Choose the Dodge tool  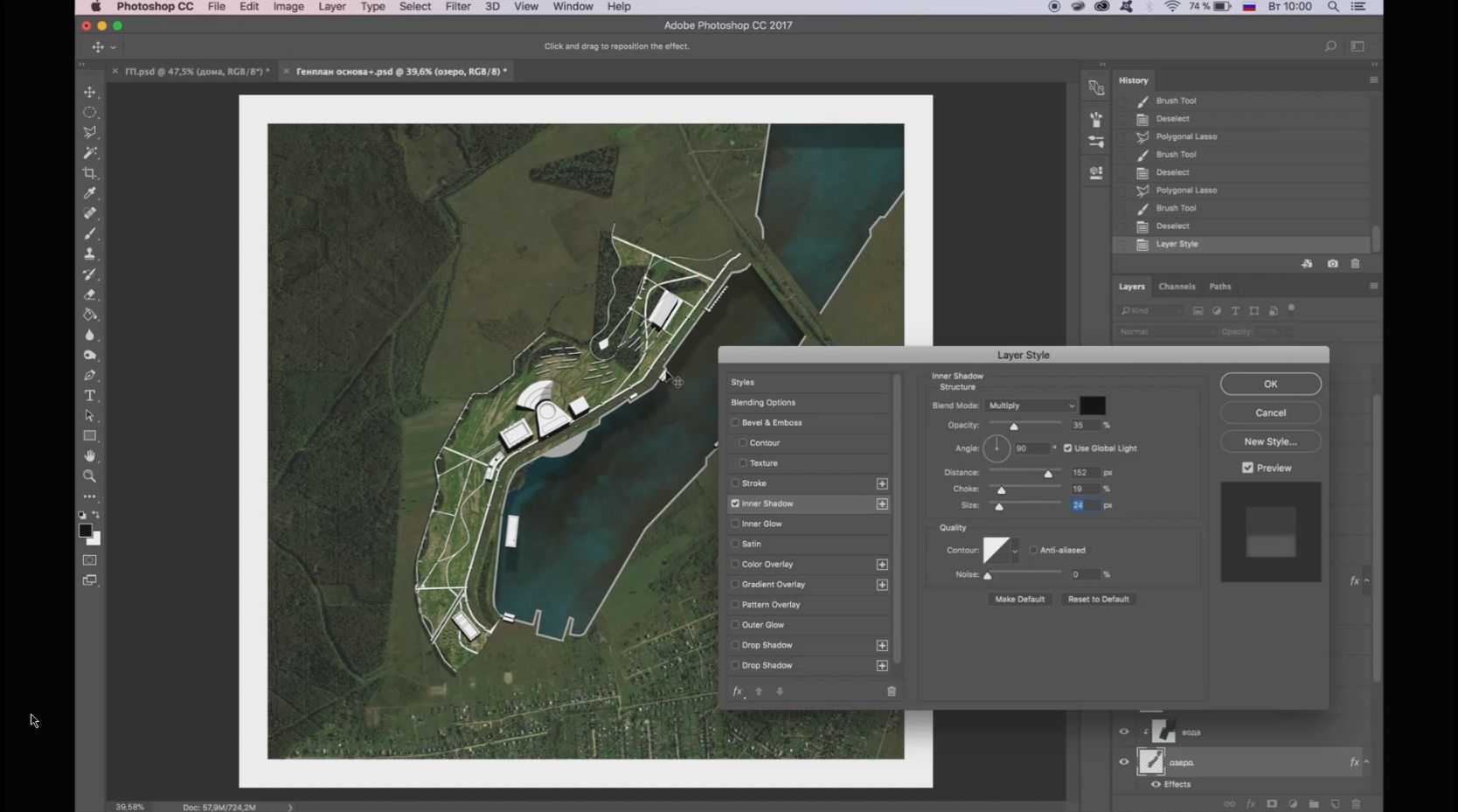tap(90, 355)
